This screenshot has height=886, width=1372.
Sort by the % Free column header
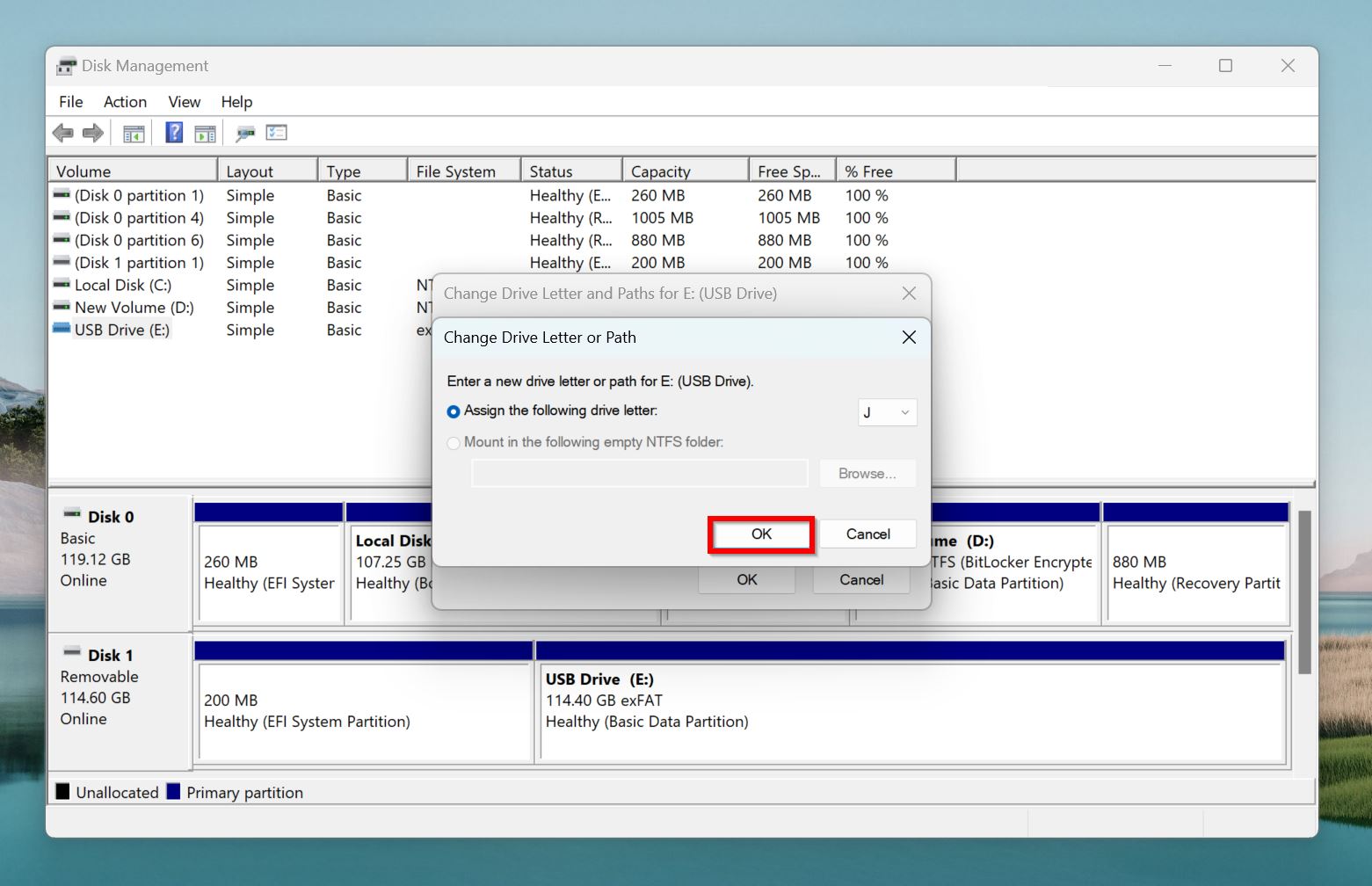[x=897, y=171]
